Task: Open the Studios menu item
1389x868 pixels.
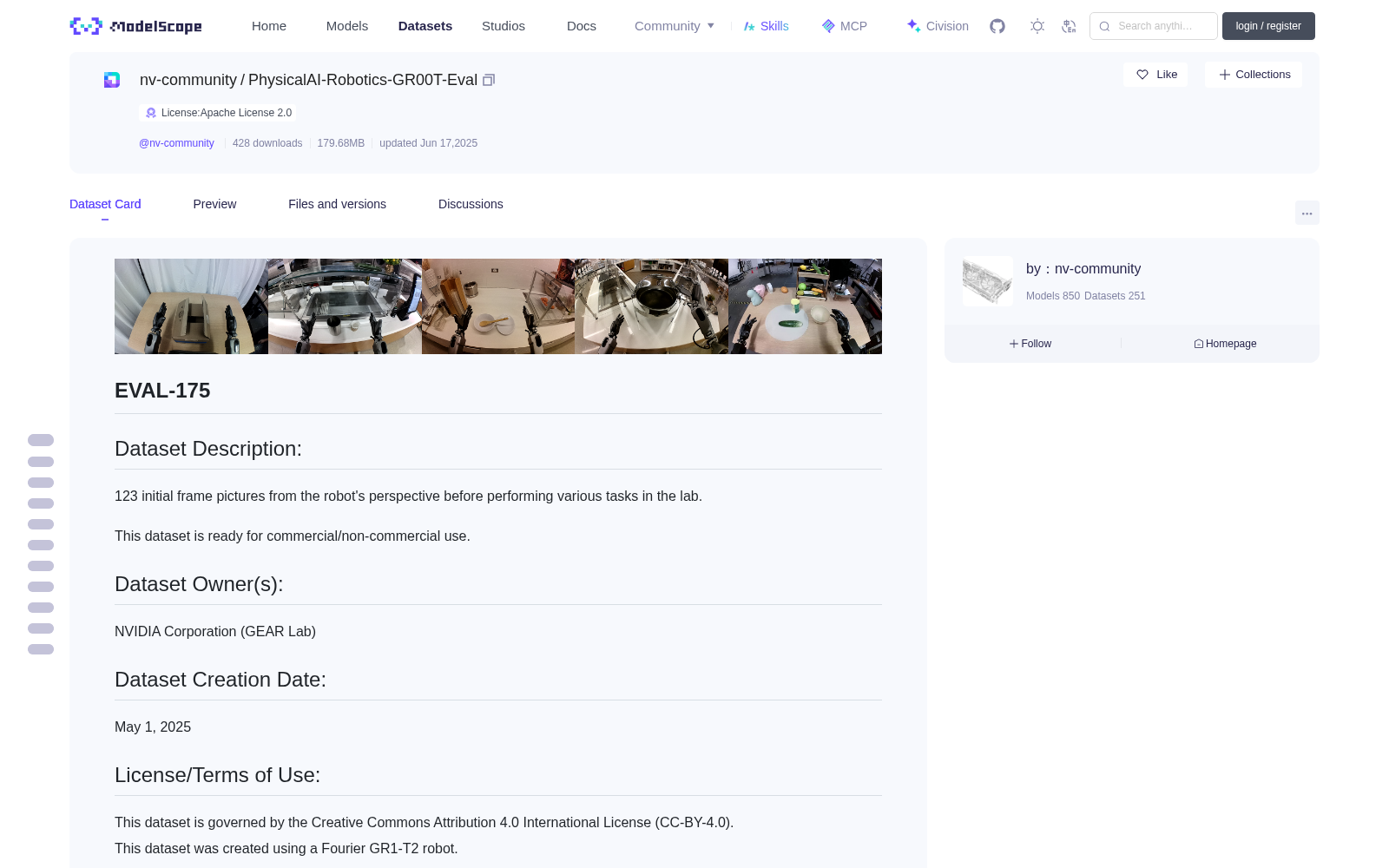Action: (504, 26)
